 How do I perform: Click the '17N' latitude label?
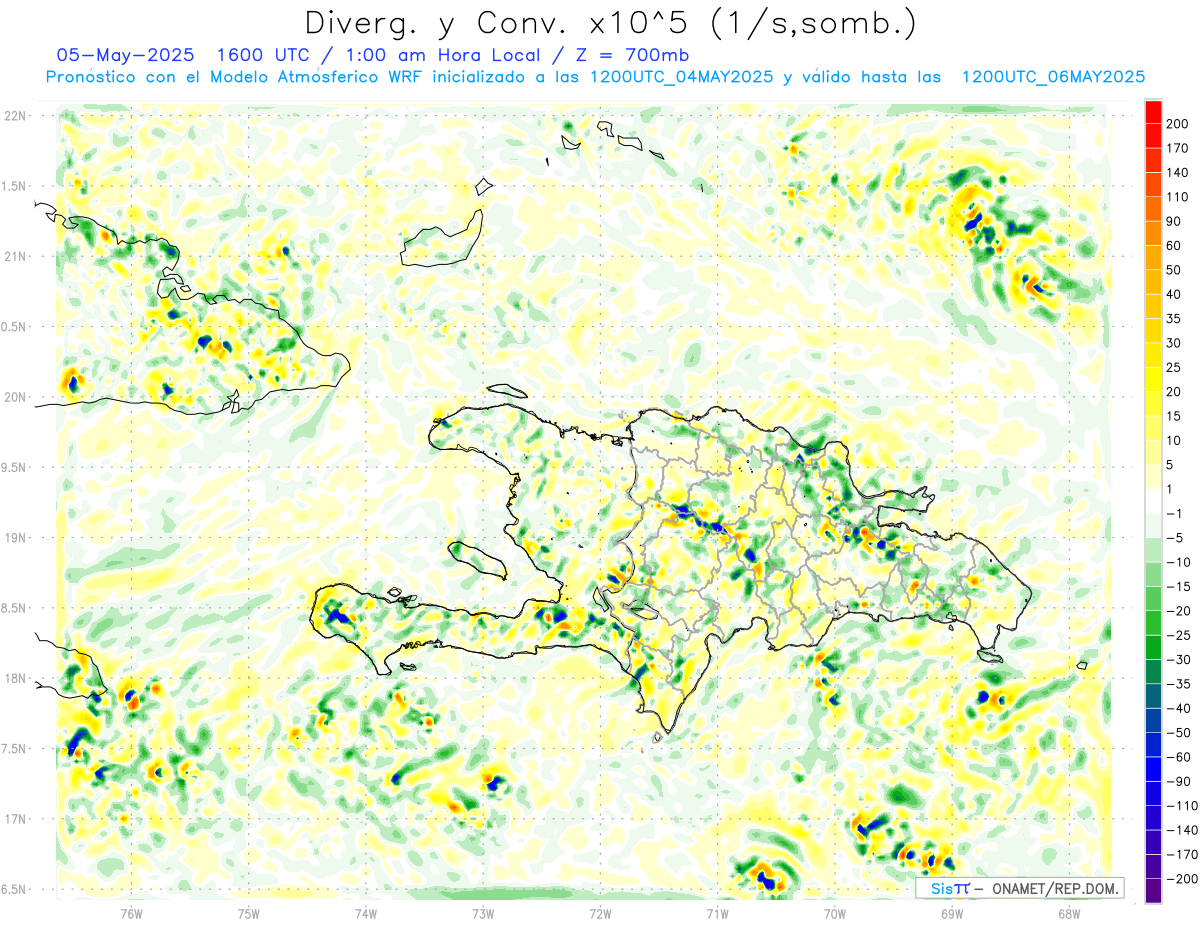tap(14, 819)
